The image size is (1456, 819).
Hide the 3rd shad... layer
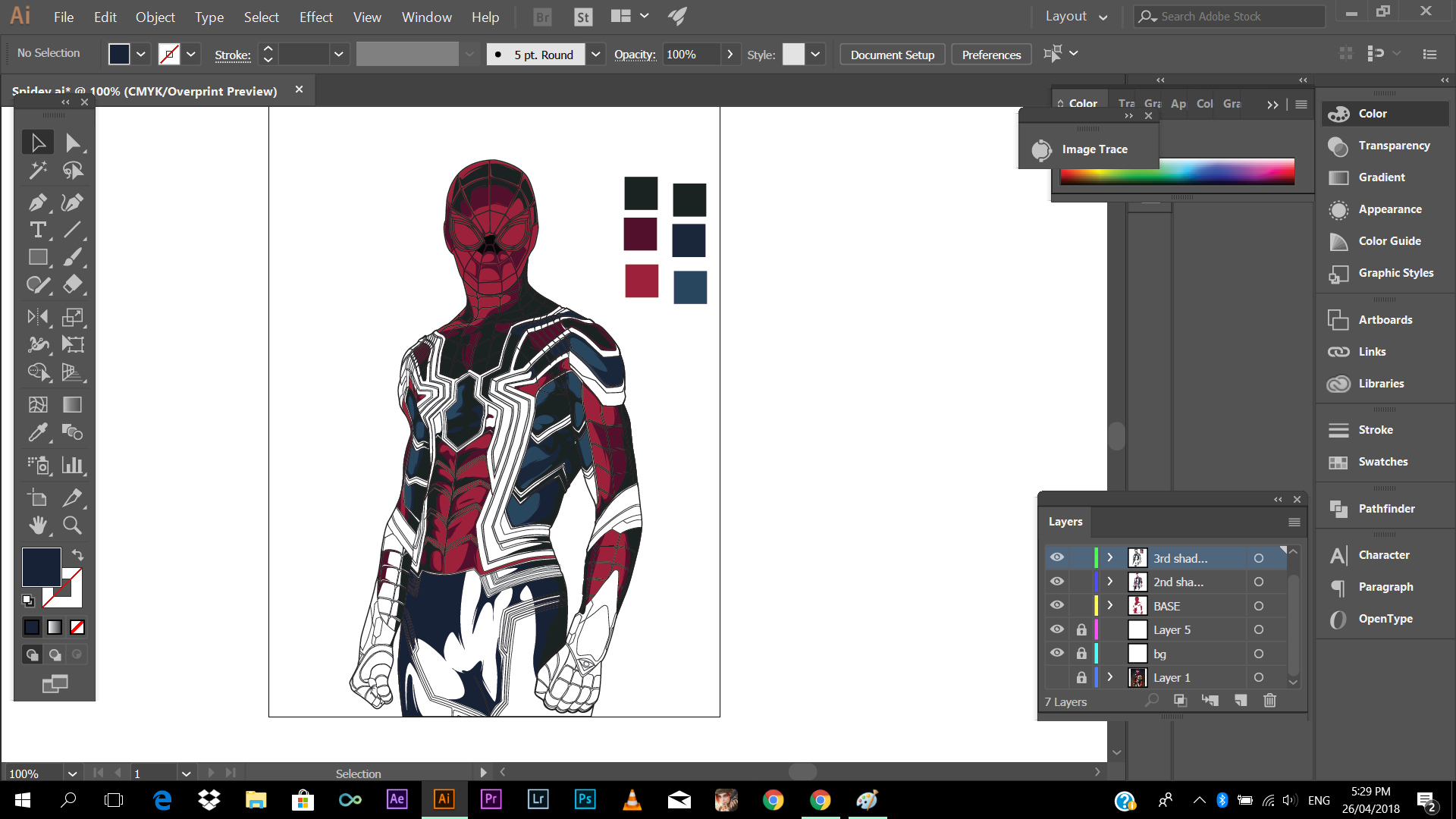tap(1057, 557)
